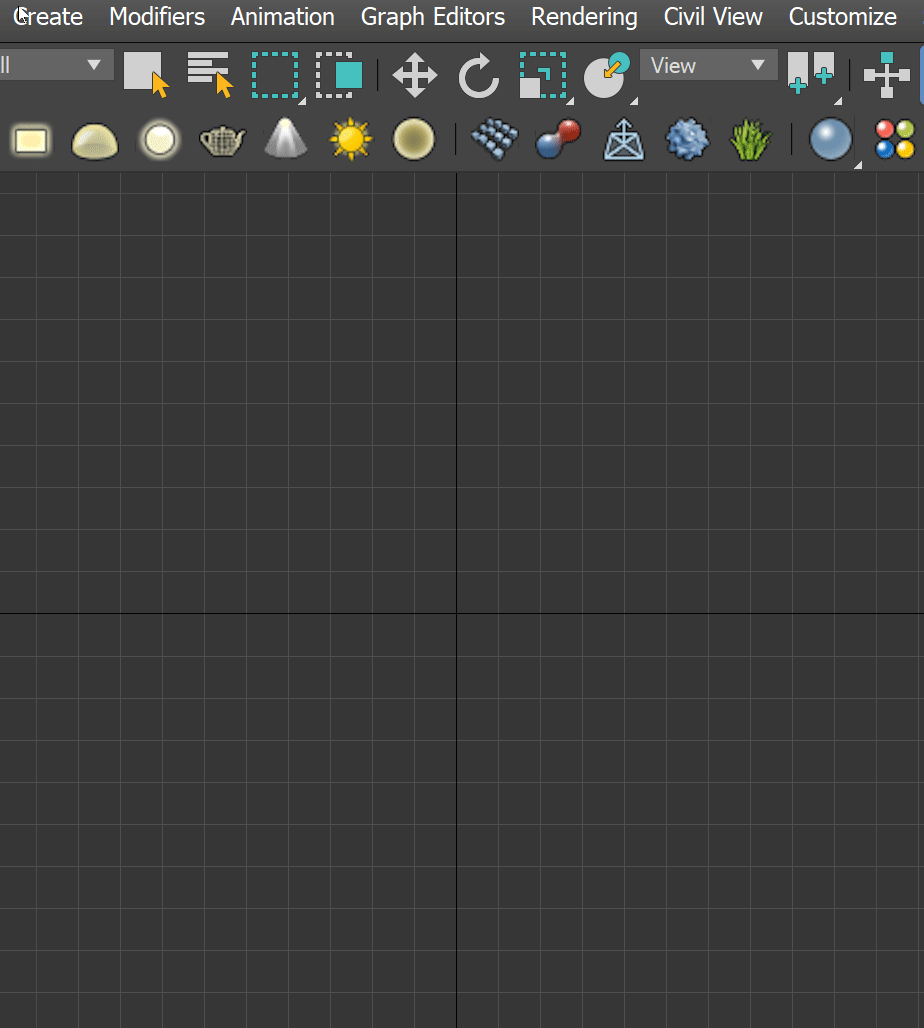Screen dimensions: 924x1028
Task: Open Select by Name list tool
Action: pyautogui.click(x=209, y=75)
